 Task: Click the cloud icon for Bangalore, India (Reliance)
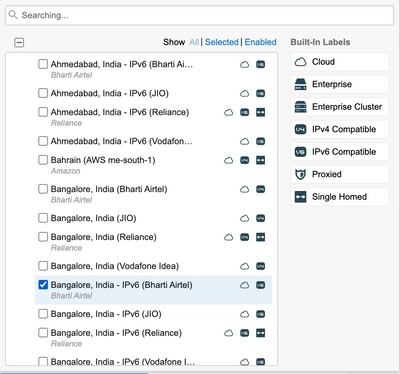click(x=229, y=237)
